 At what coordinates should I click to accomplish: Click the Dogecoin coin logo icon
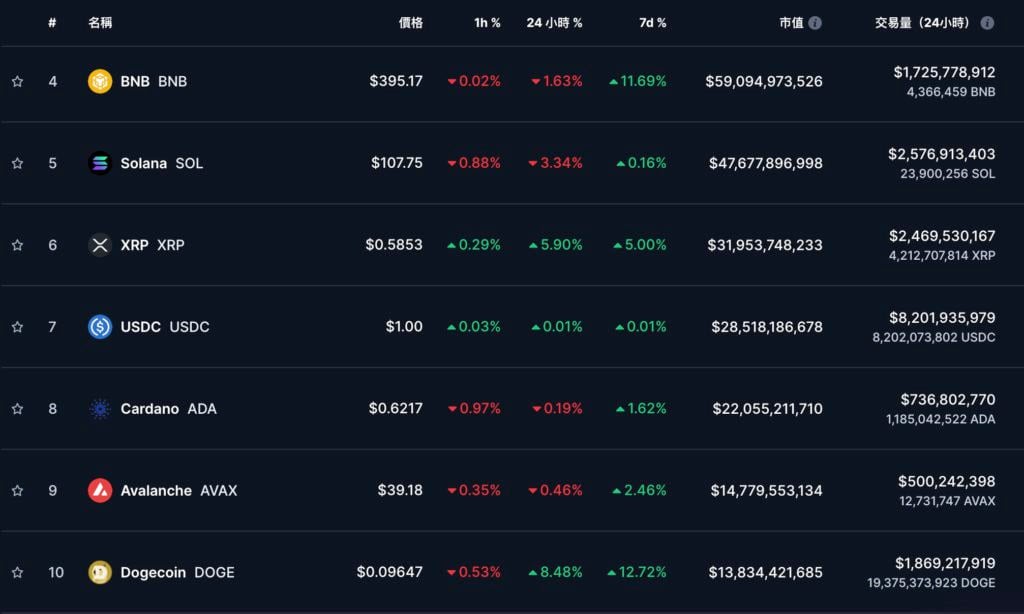[x=100, y=573]
